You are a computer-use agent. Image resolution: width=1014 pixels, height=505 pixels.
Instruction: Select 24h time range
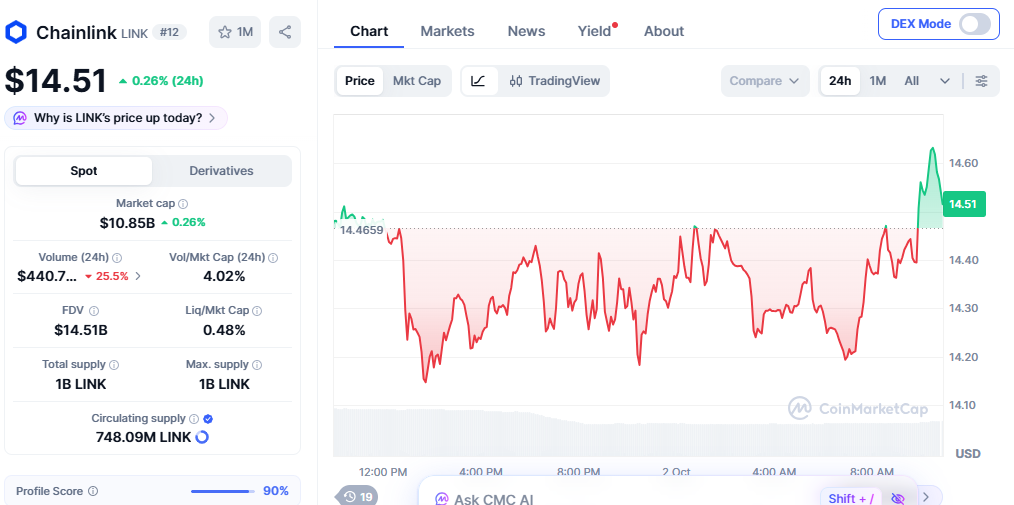pyautogui.click(x=840, y=81)
